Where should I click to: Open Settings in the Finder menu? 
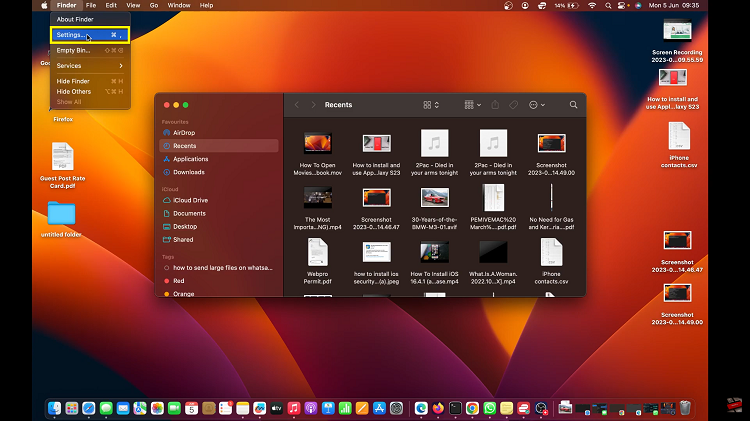(90, 35)
